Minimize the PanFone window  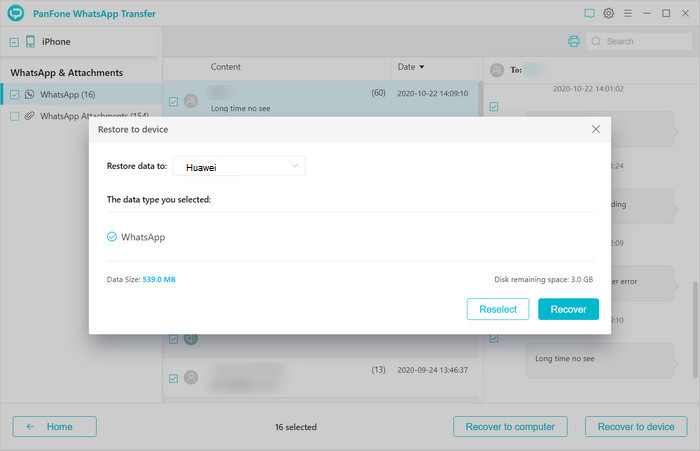pos(647,13)
